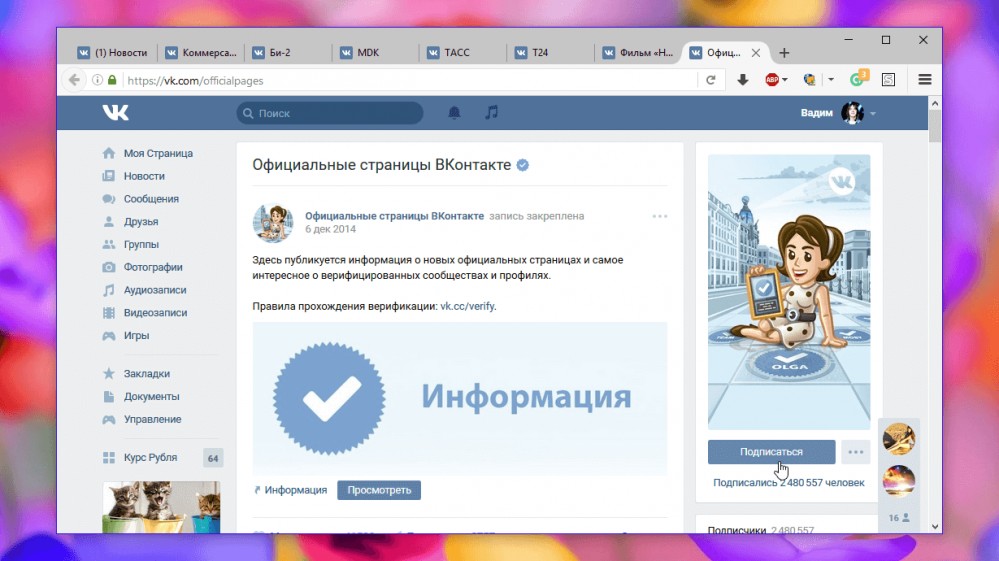Image resolution: width=999 pixels, height=561 pixels.
Task: Click the S extension icon in toolbar
Action: [888, 80]
